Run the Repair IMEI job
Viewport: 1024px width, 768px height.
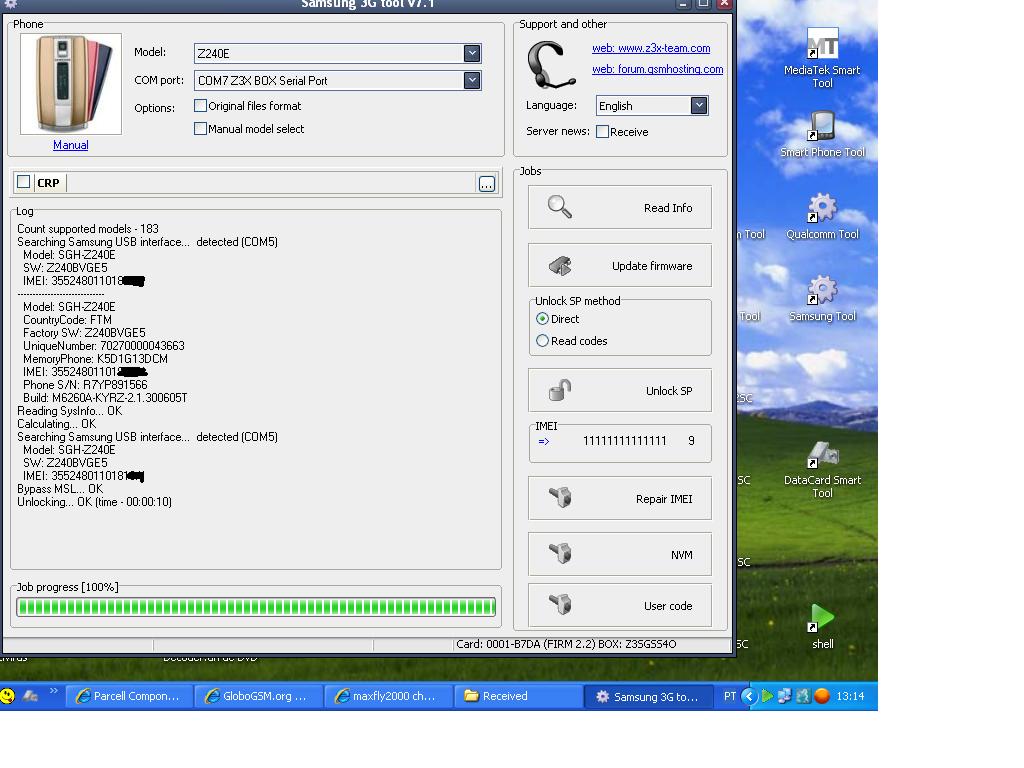point(619,498)
